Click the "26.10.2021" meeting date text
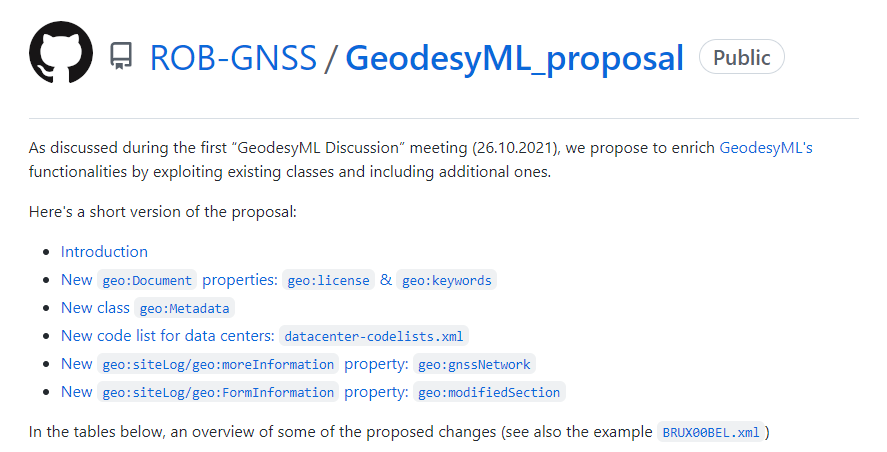 pos(519,147)
